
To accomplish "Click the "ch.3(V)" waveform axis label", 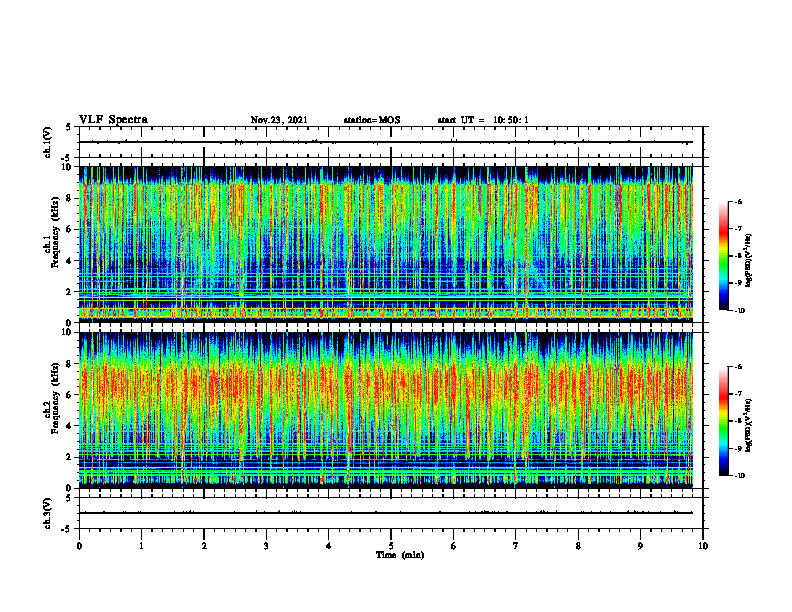I will tap(48, 513).
